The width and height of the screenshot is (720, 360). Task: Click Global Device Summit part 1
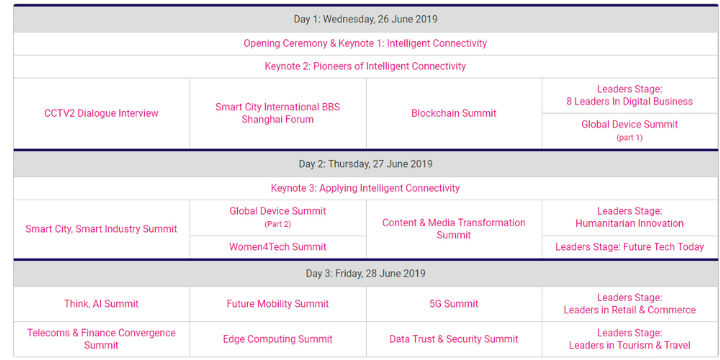click(630, 130)
